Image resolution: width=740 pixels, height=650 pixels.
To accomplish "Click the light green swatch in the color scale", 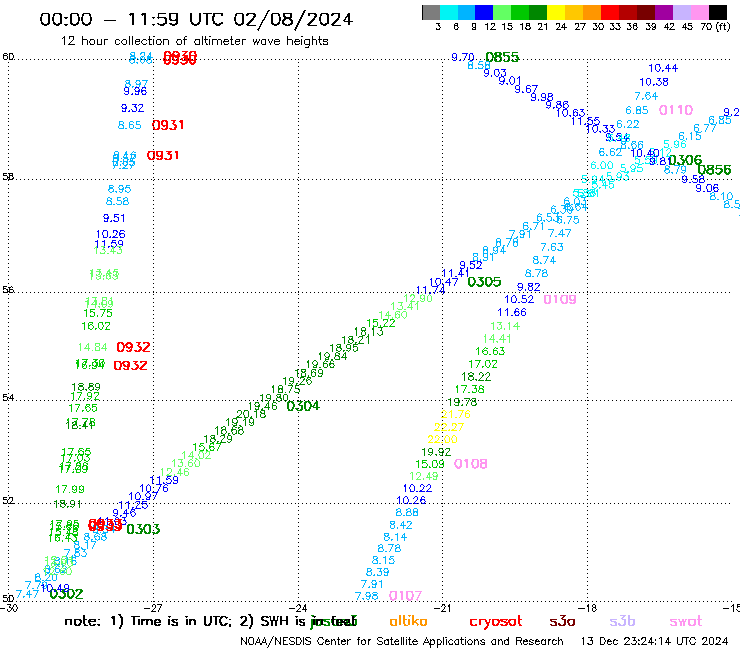I will [502, 12].
